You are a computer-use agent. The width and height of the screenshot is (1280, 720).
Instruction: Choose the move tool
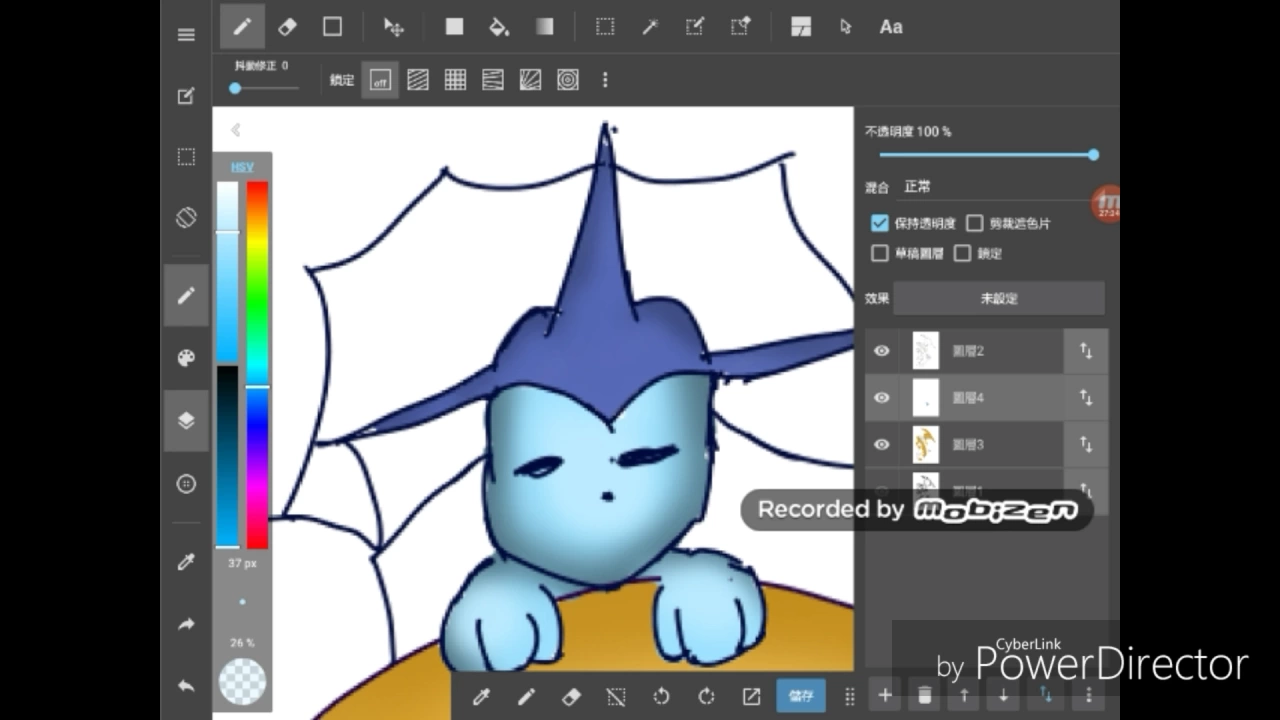click(394, 27)
